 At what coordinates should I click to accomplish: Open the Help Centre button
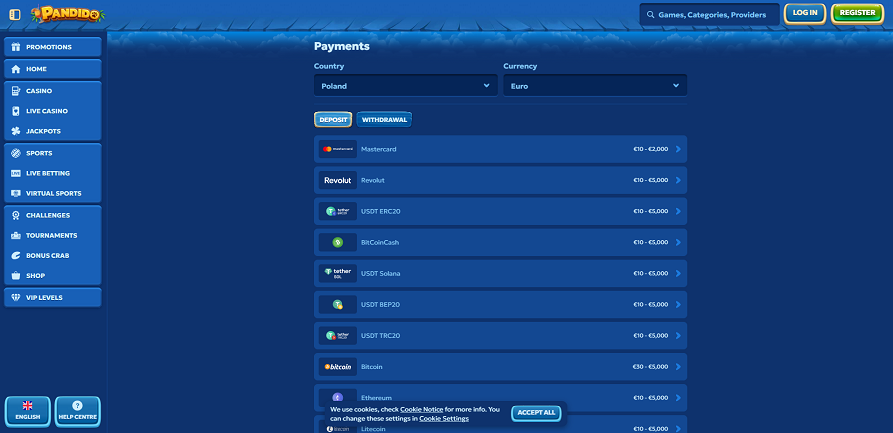[x=77, y=411]
